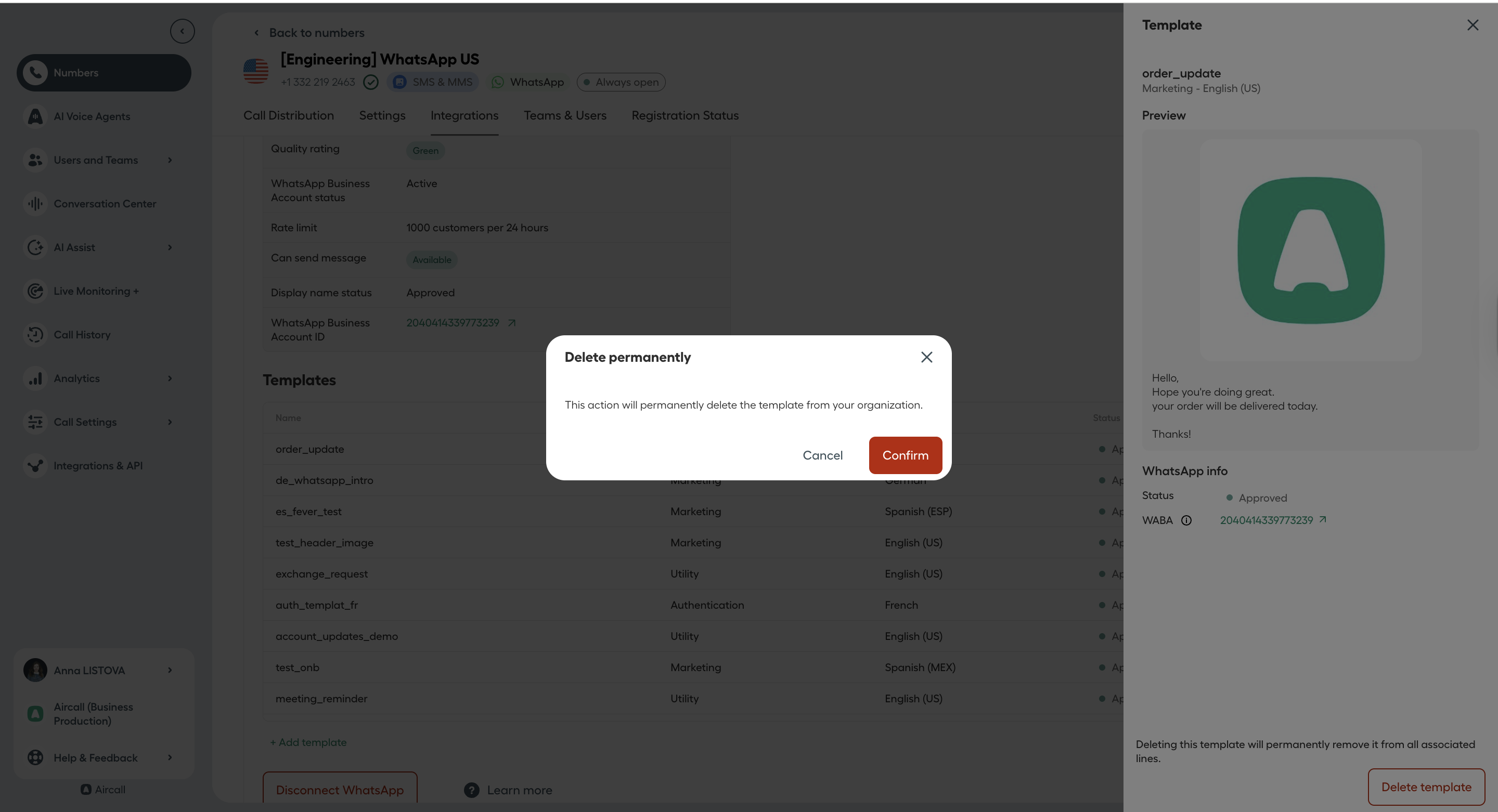Screen dimensions: 1498x812
Task: Expand the Analytics submenu
Action: (170, 378)
